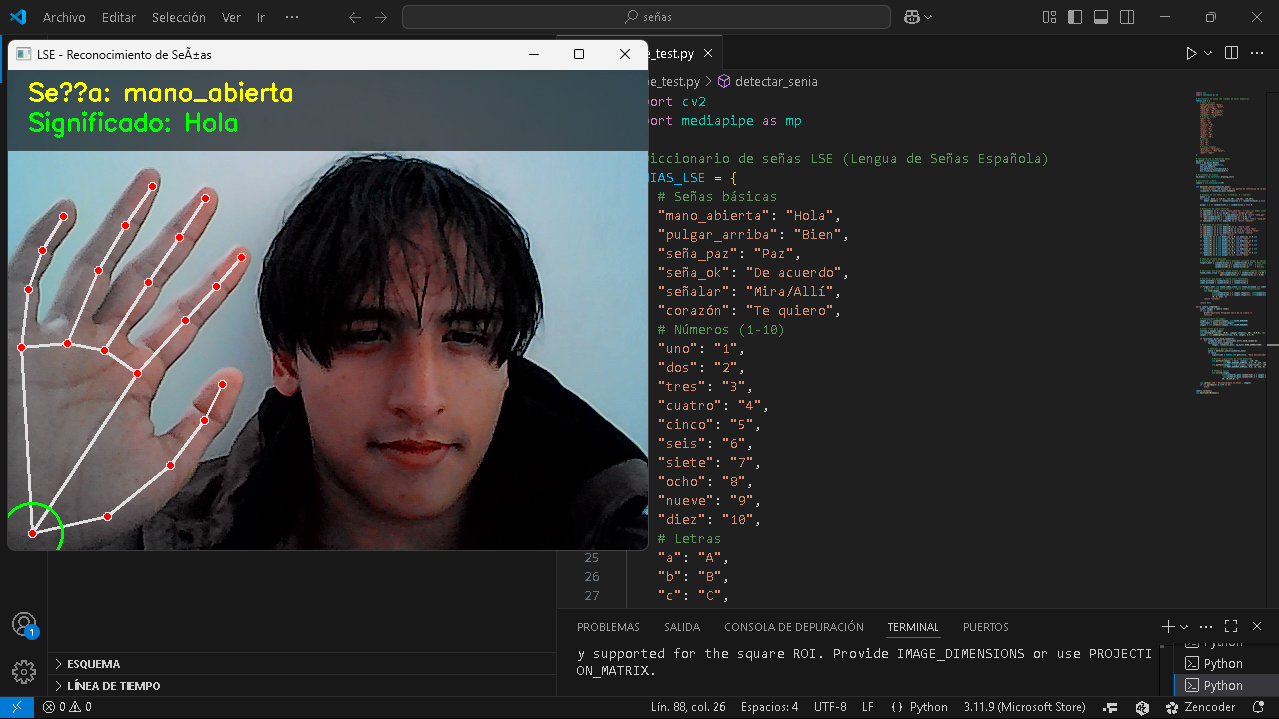Select the TERMINAL panel tab
1279x719 pixels.
click(913, 627)
